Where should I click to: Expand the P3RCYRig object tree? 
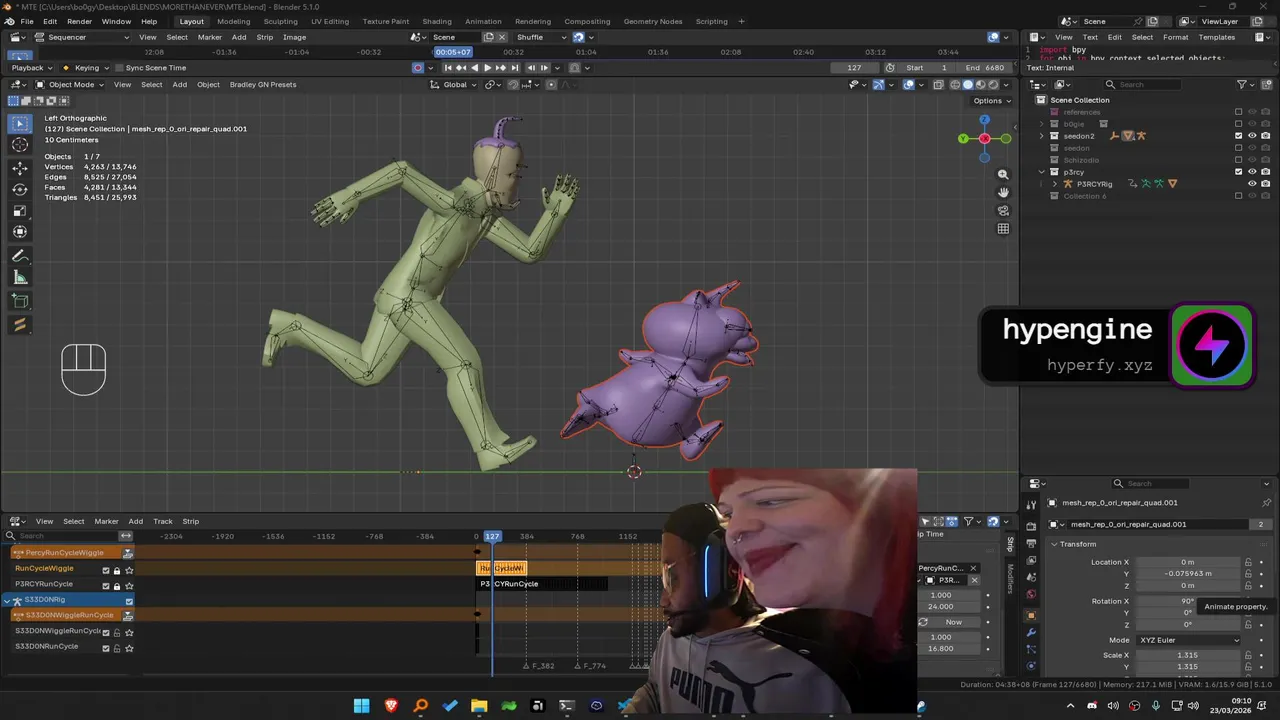pos(1054,184)
